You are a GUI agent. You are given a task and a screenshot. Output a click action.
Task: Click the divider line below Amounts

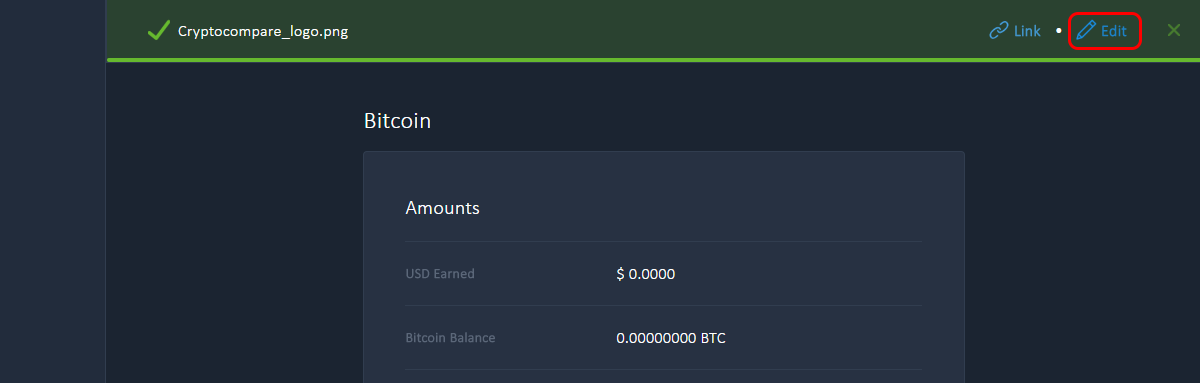pos(664,241)
